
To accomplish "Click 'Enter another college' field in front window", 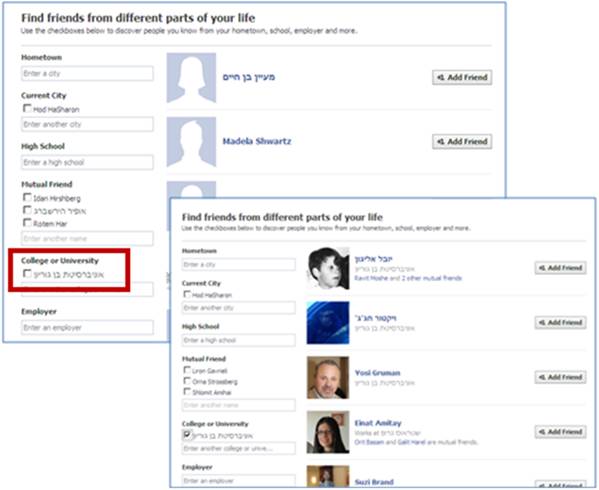I will point(238,448).
